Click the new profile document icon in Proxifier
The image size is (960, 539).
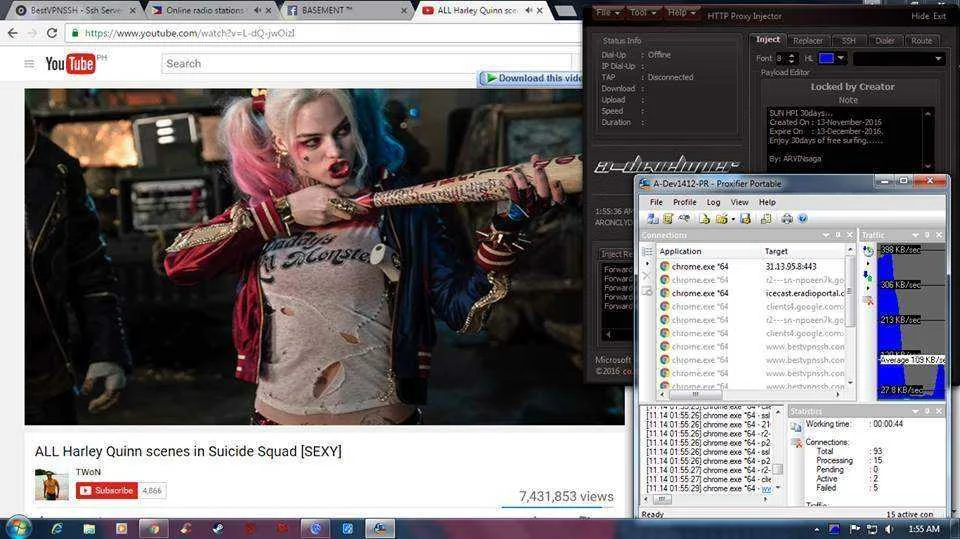tap(705, 219)
